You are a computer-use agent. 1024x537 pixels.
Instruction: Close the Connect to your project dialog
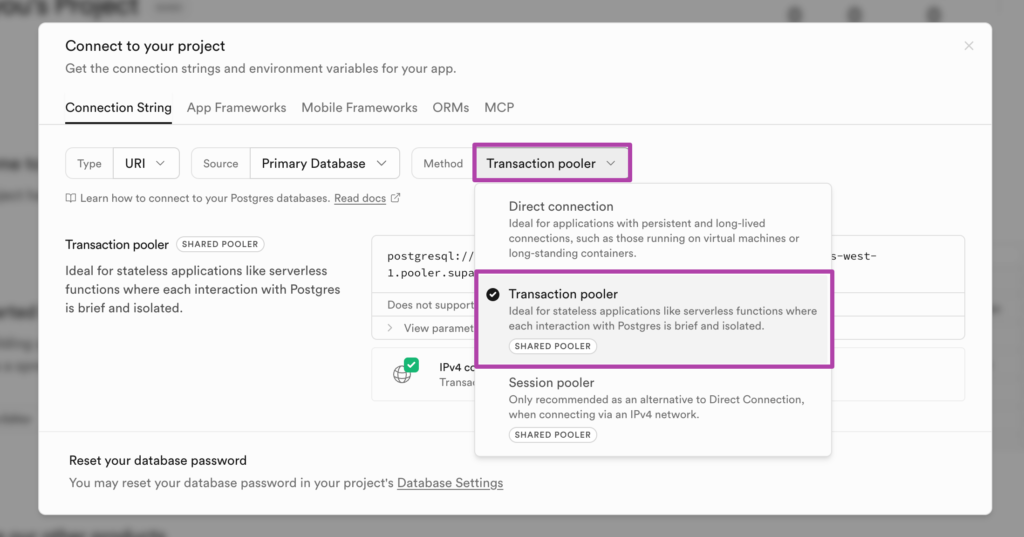click(968, 46)
